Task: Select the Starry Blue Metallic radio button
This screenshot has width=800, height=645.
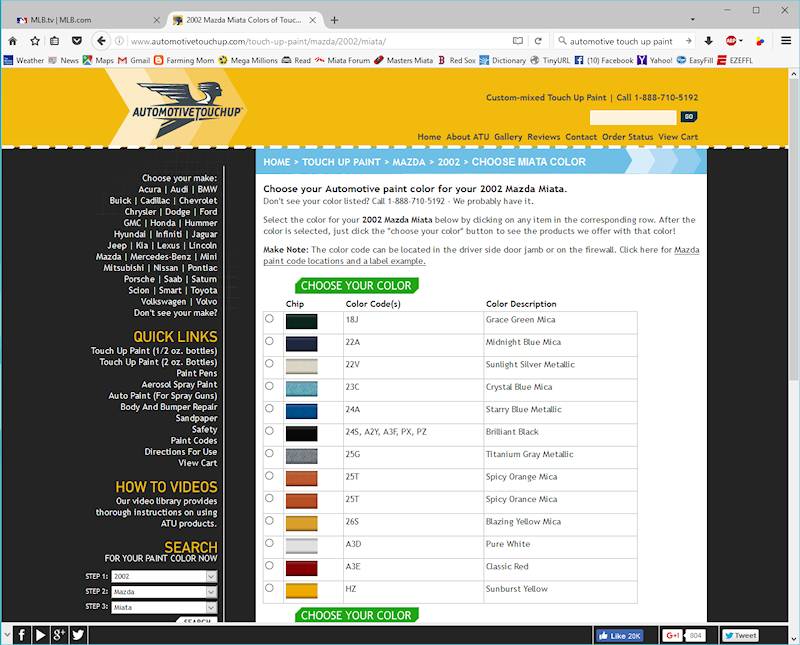Action: click(x=269, y=408)
